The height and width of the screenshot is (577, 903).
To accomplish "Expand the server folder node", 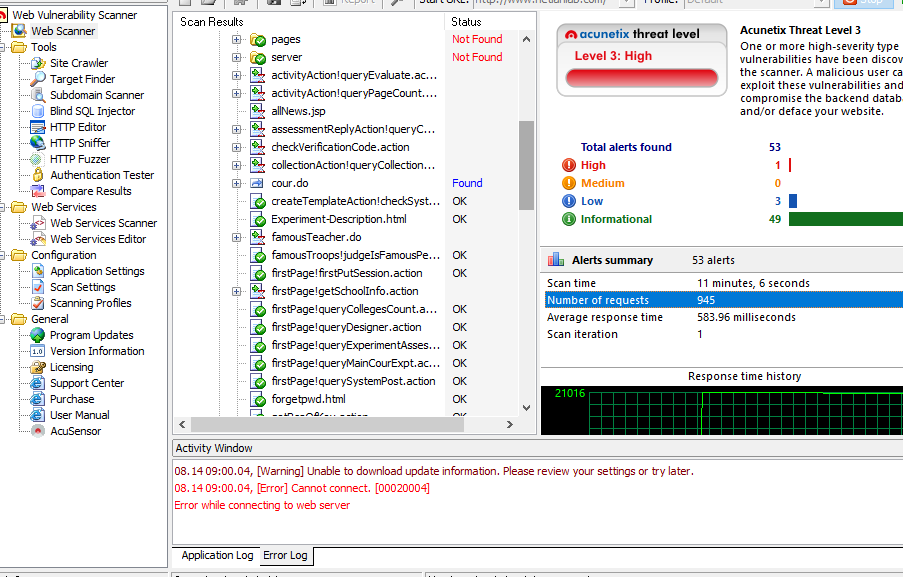I will (236, 58).
